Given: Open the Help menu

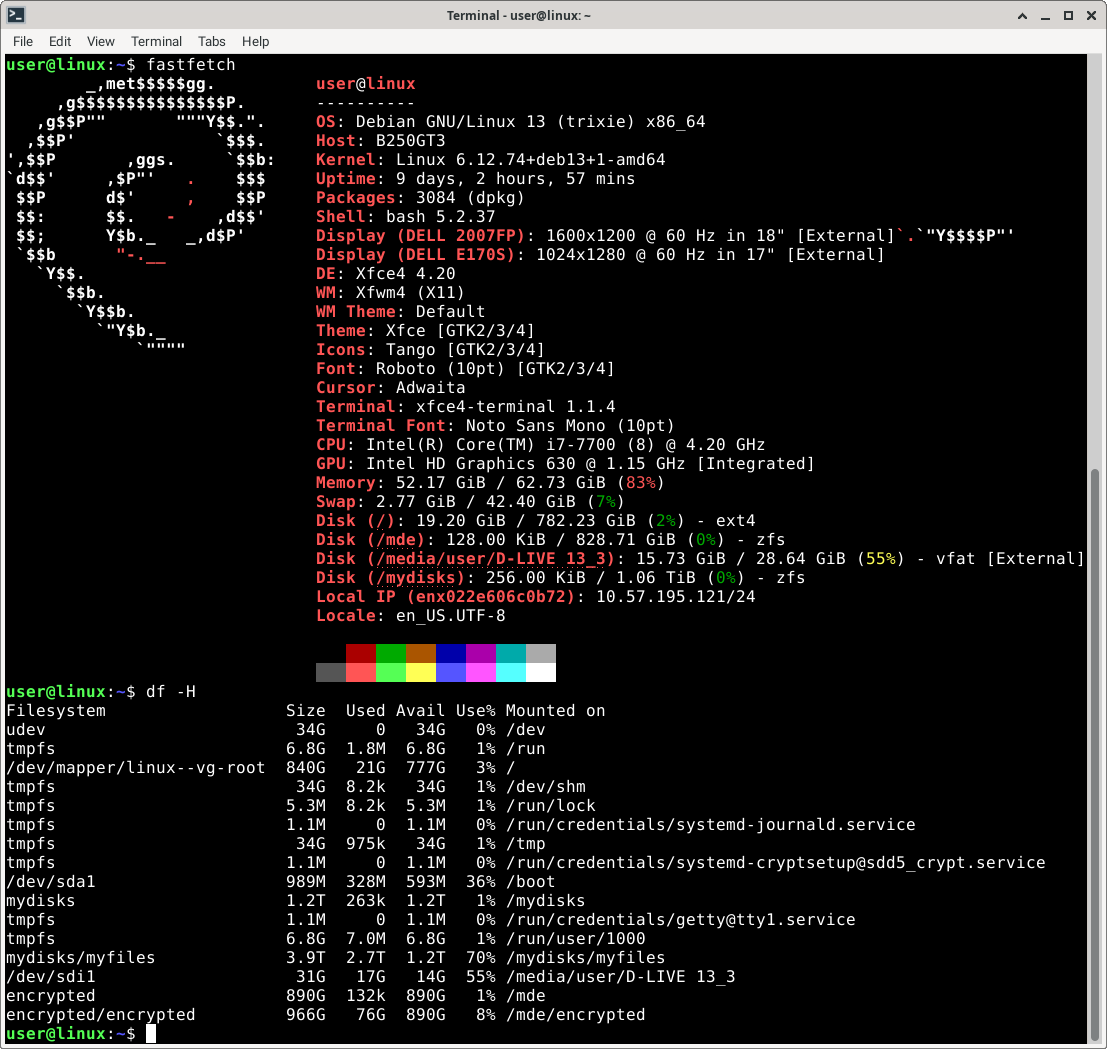Looking at the screenshot, I should 255,42.
